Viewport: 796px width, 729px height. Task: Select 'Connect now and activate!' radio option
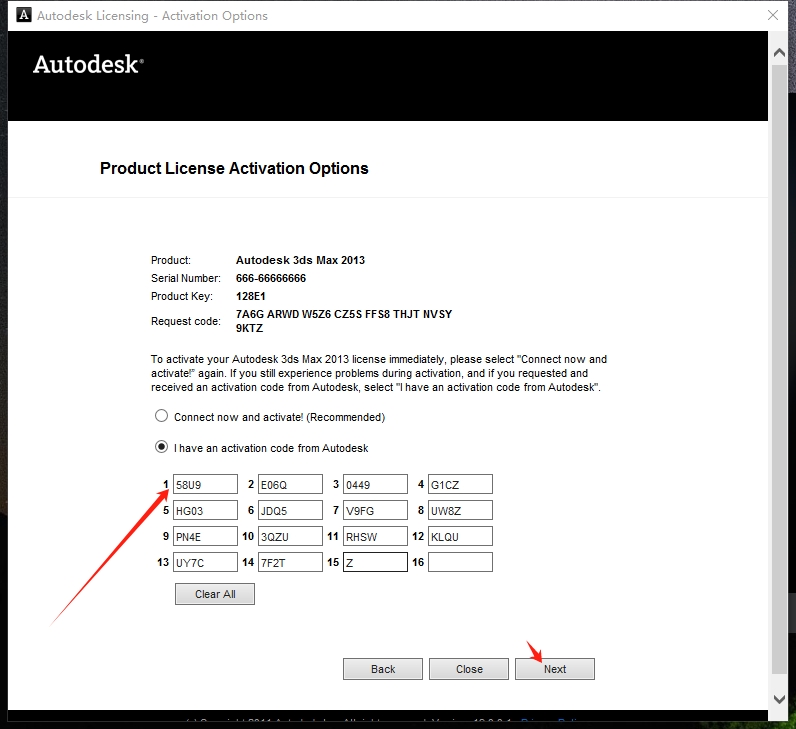click(x=161, y=416)
